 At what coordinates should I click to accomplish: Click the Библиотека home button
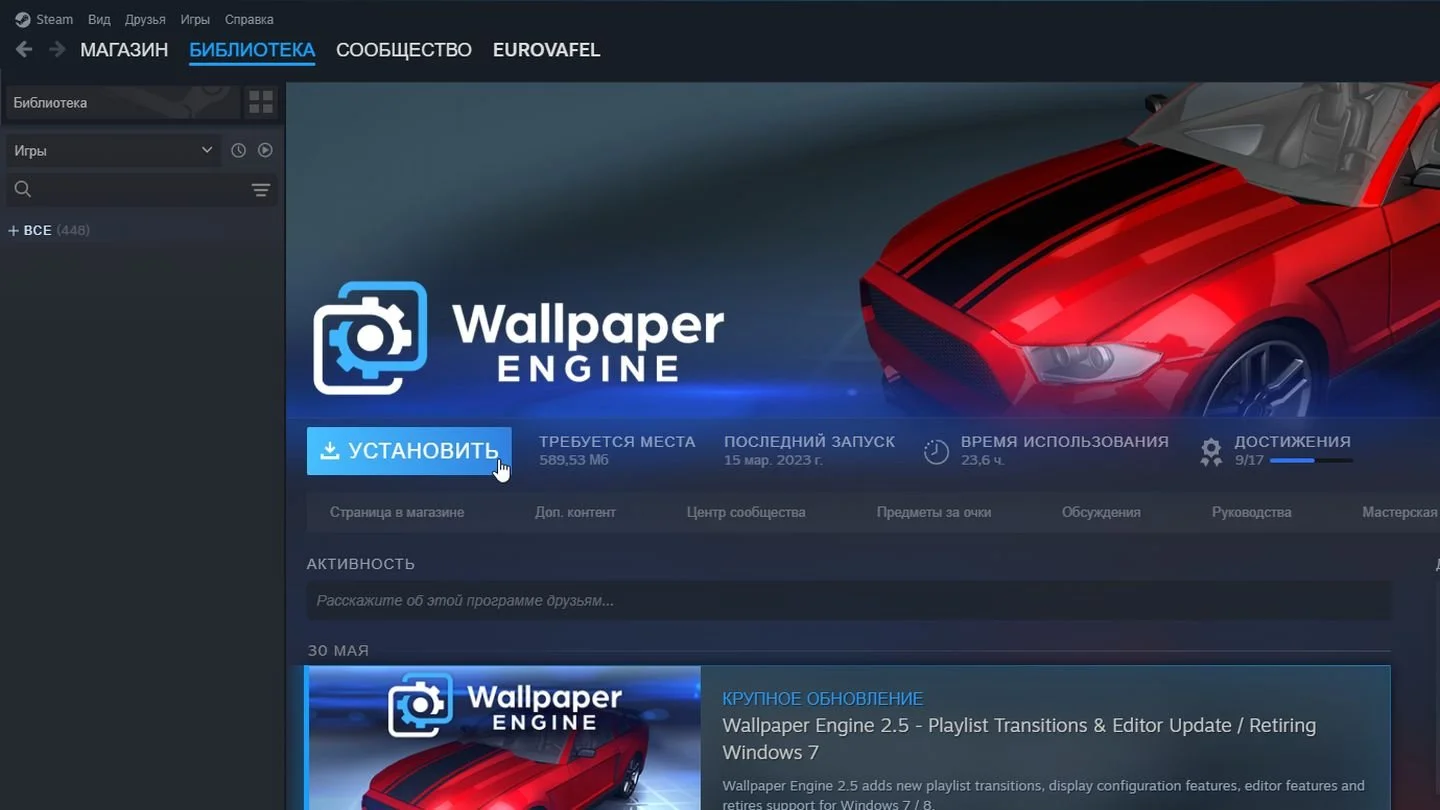(123, 103)
